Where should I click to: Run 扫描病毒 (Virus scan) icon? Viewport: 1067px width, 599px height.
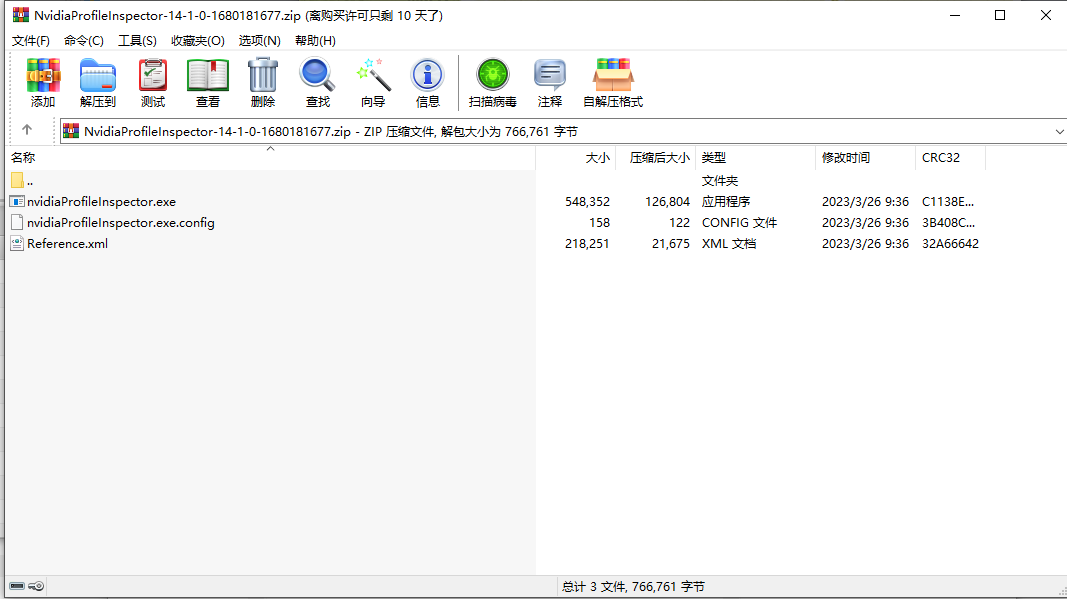493,75
